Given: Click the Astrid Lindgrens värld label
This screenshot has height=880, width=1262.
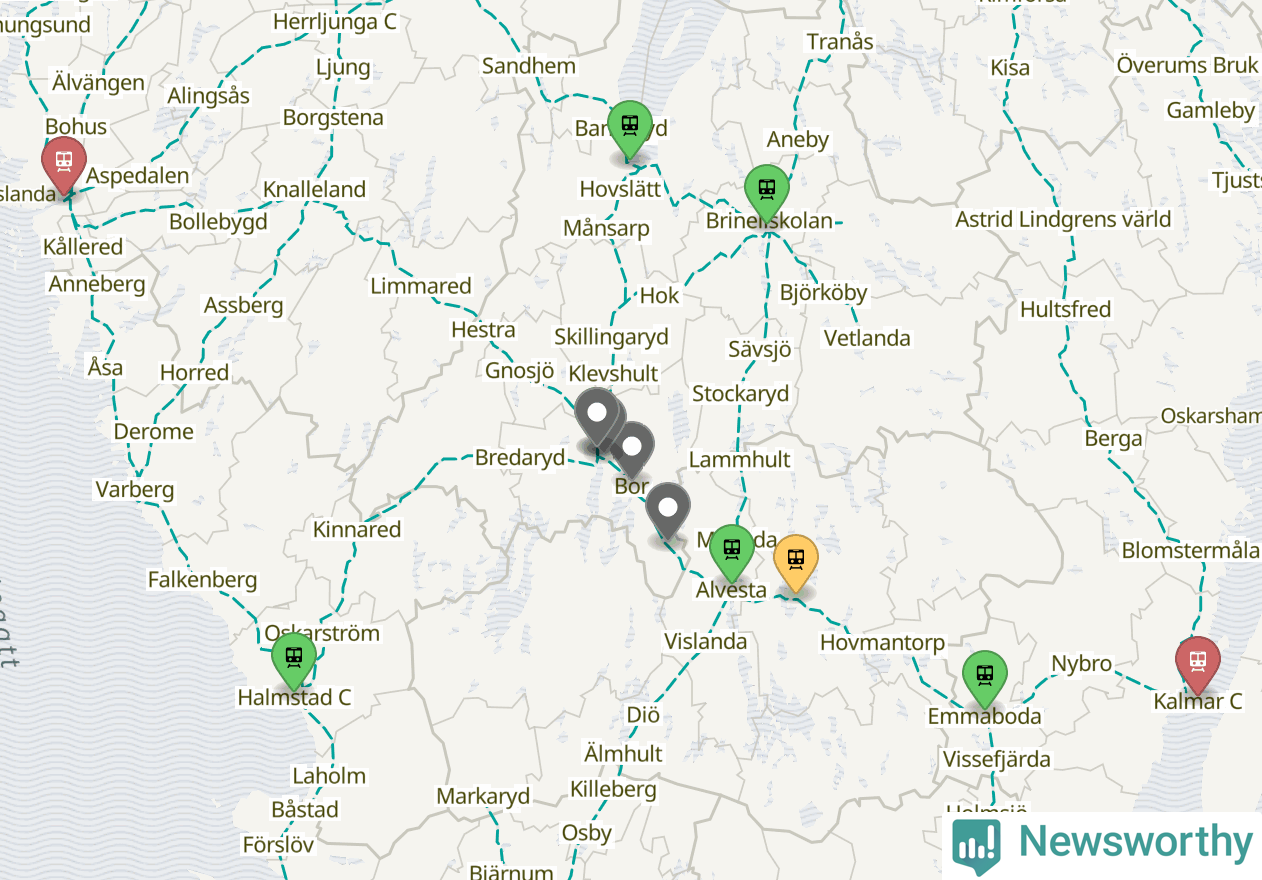Looking at the screenshot, I should (1062, 219).
